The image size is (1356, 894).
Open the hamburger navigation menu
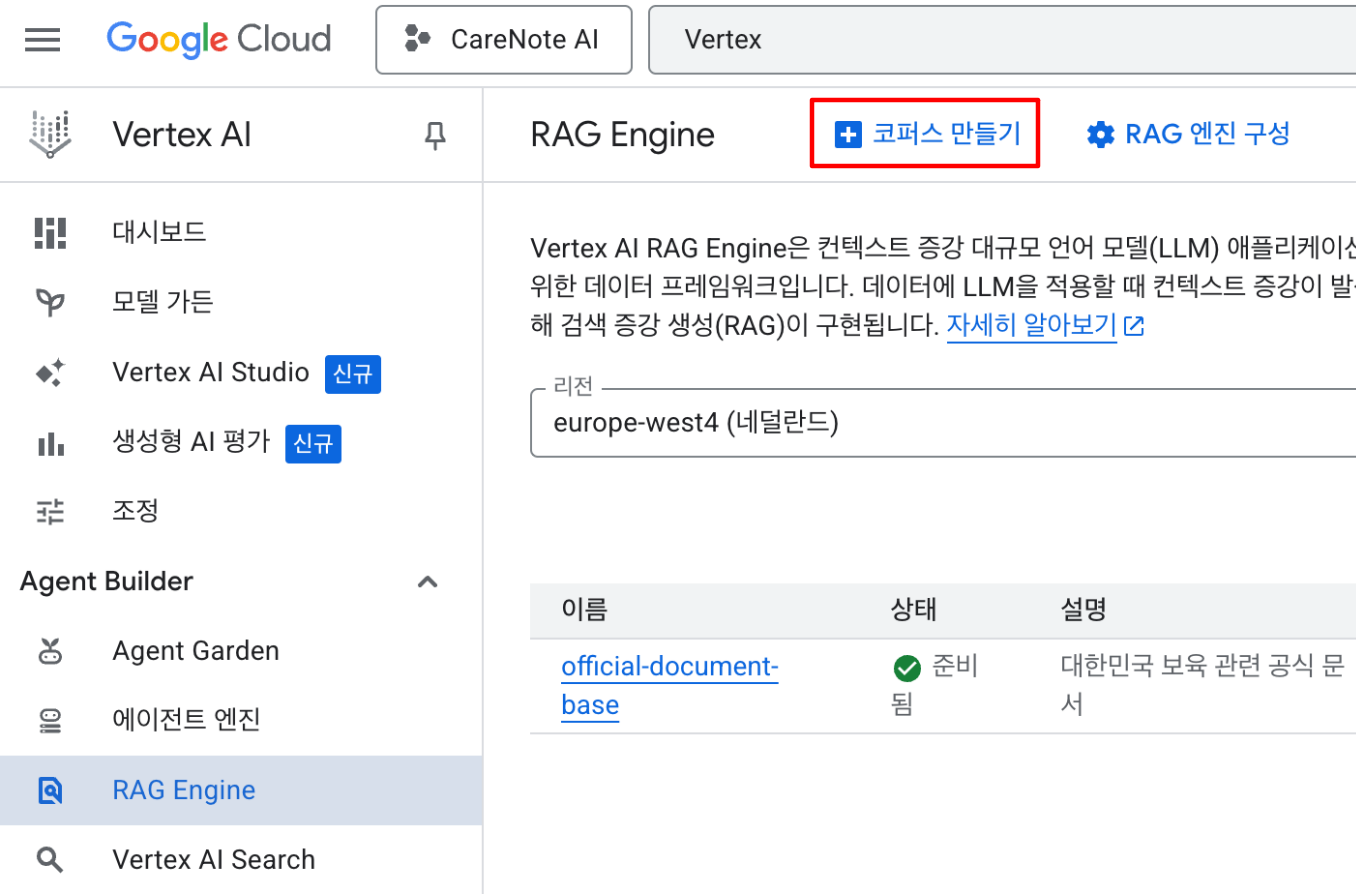coord(43,40)
